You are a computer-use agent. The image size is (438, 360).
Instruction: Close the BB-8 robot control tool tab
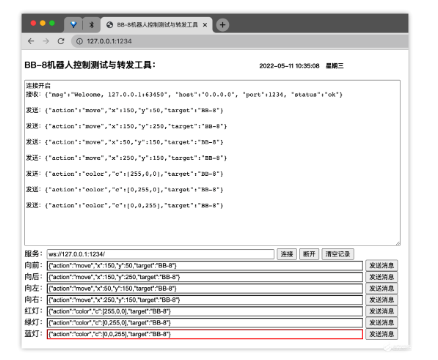pos(205,25)
